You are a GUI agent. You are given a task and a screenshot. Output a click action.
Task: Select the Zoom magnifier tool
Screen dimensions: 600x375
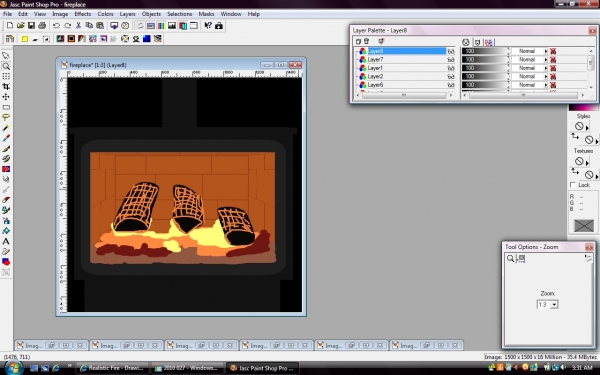pos(6,66)
